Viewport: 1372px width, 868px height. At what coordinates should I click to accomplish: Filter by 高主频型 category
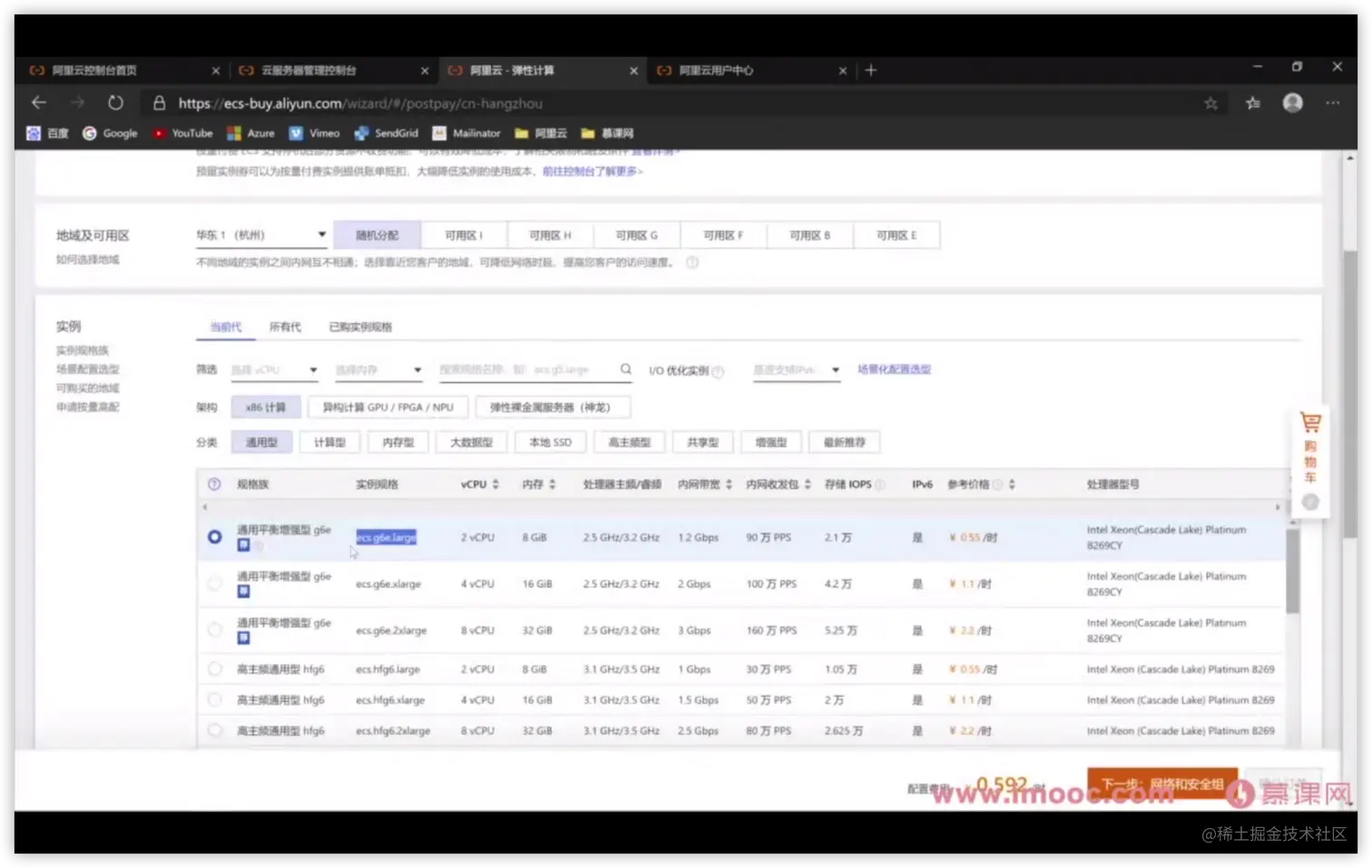coord(630,443)
